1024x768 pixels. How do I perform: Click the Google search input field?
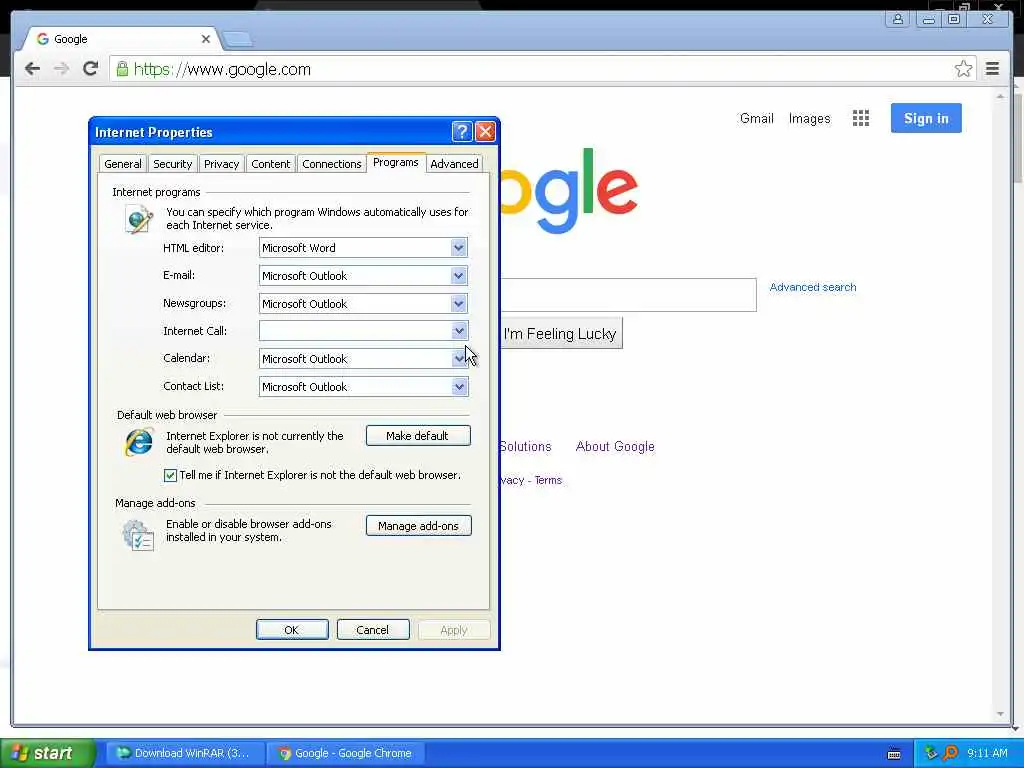pyautogui.click(x=628, y=295)
